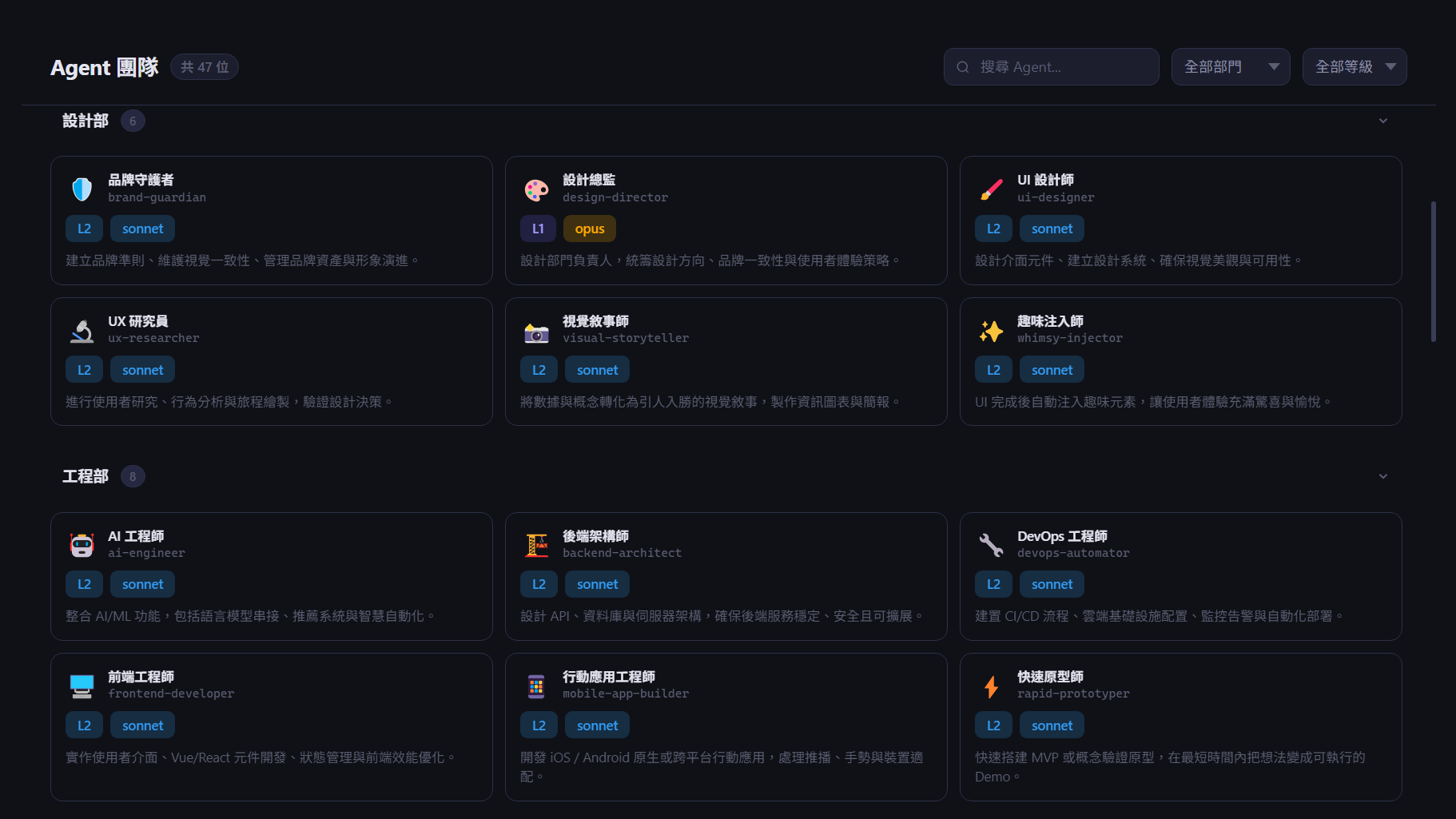
Task: Toggle the L1 badge on design-director card
Action: click(x=538, y=228)
